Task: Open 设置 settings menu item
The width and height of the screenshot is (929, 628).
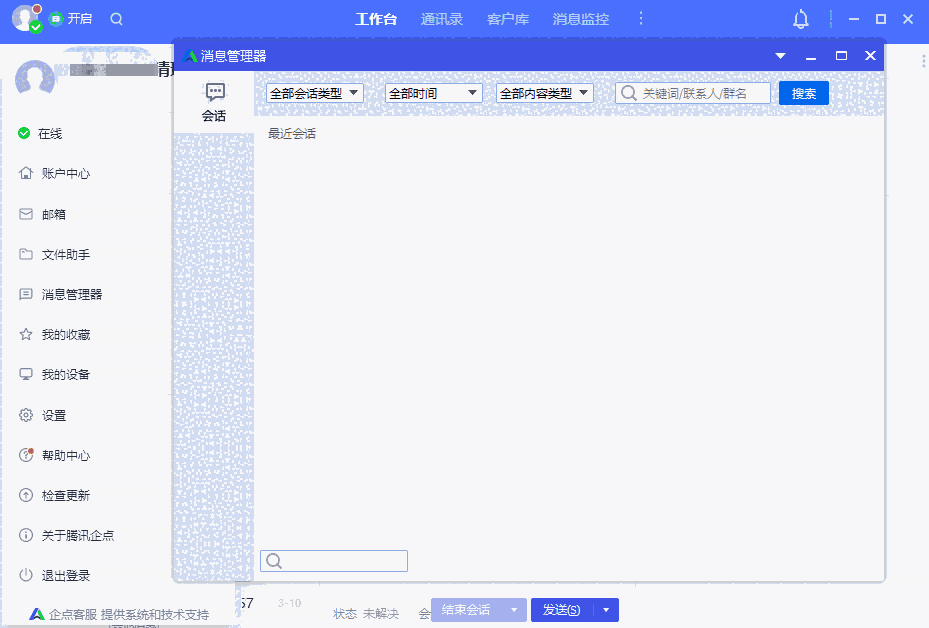Action: coord(53,415)
